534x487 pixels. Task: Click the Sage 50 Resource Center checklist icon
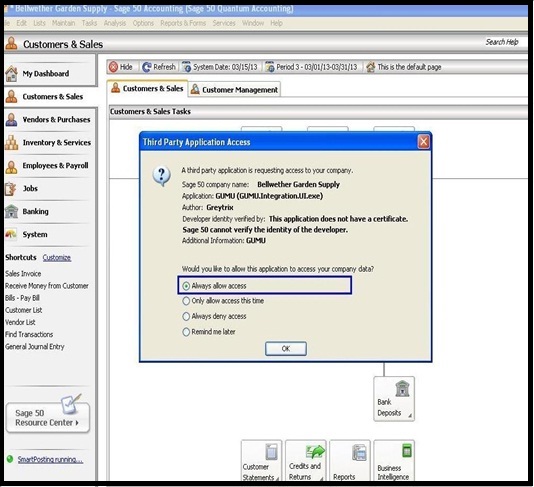click(x=71, y=403)
